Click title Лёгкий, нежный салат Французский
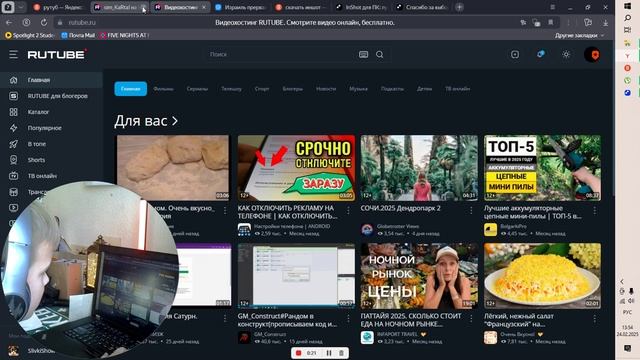The image size is (640, 360). click(519, 320)
